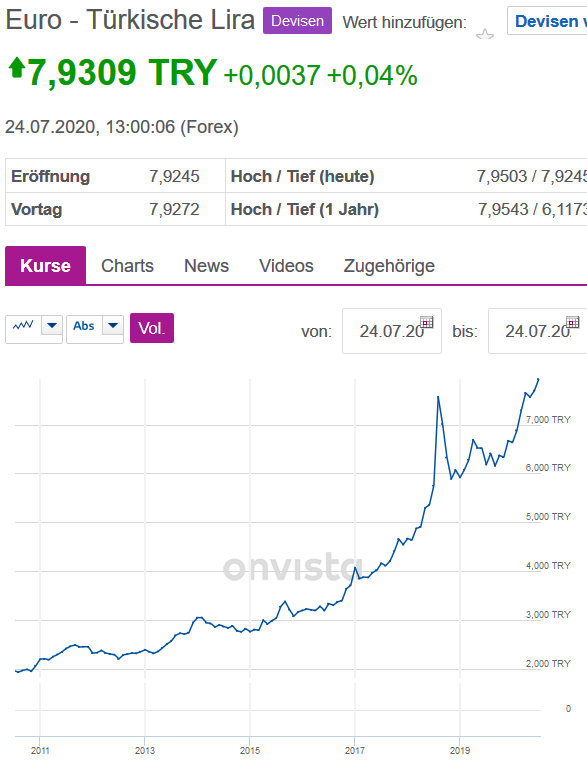The image size is (587, 766).
Task: Select the line chart type icon
Action: [23, 325]
